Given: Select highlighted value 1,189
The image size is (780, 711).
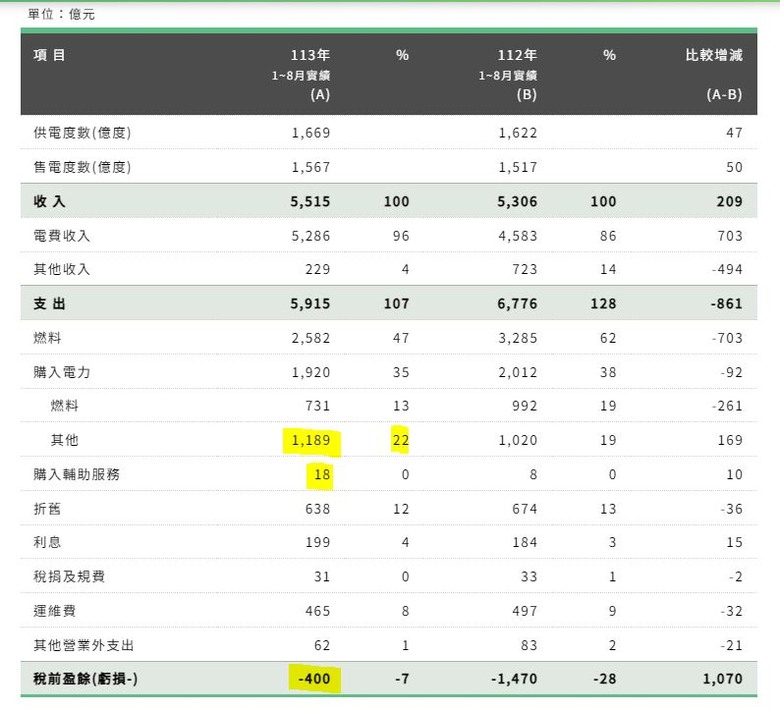Looking at the screenshot, I should coord(311,440).
